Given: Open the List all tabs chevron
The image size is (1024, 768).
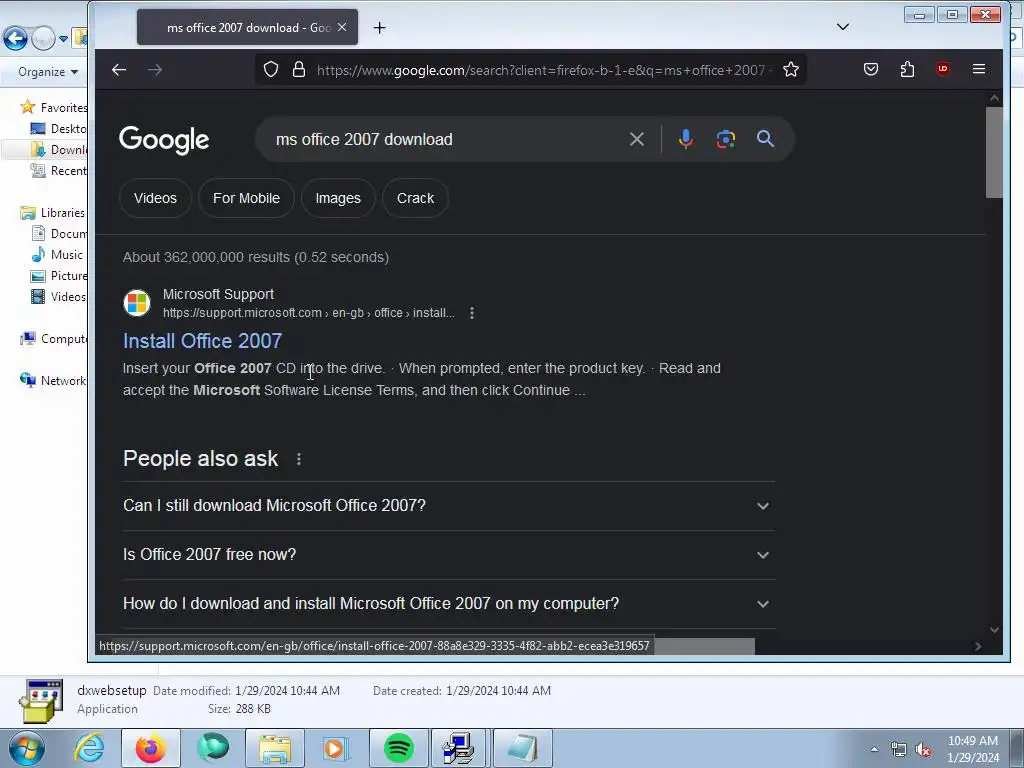Looking at the screenshot, I should tap(843, 27).
